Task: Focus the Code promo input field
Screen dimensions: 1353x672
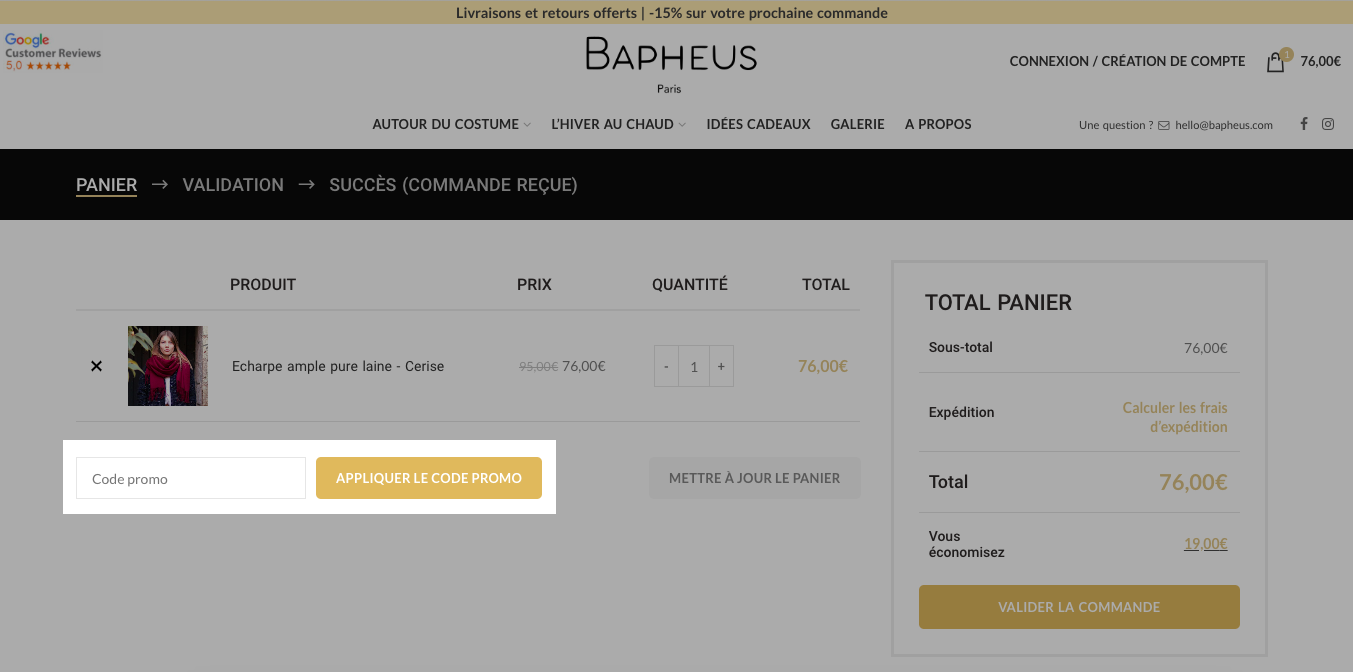Action: coord(191,478)
